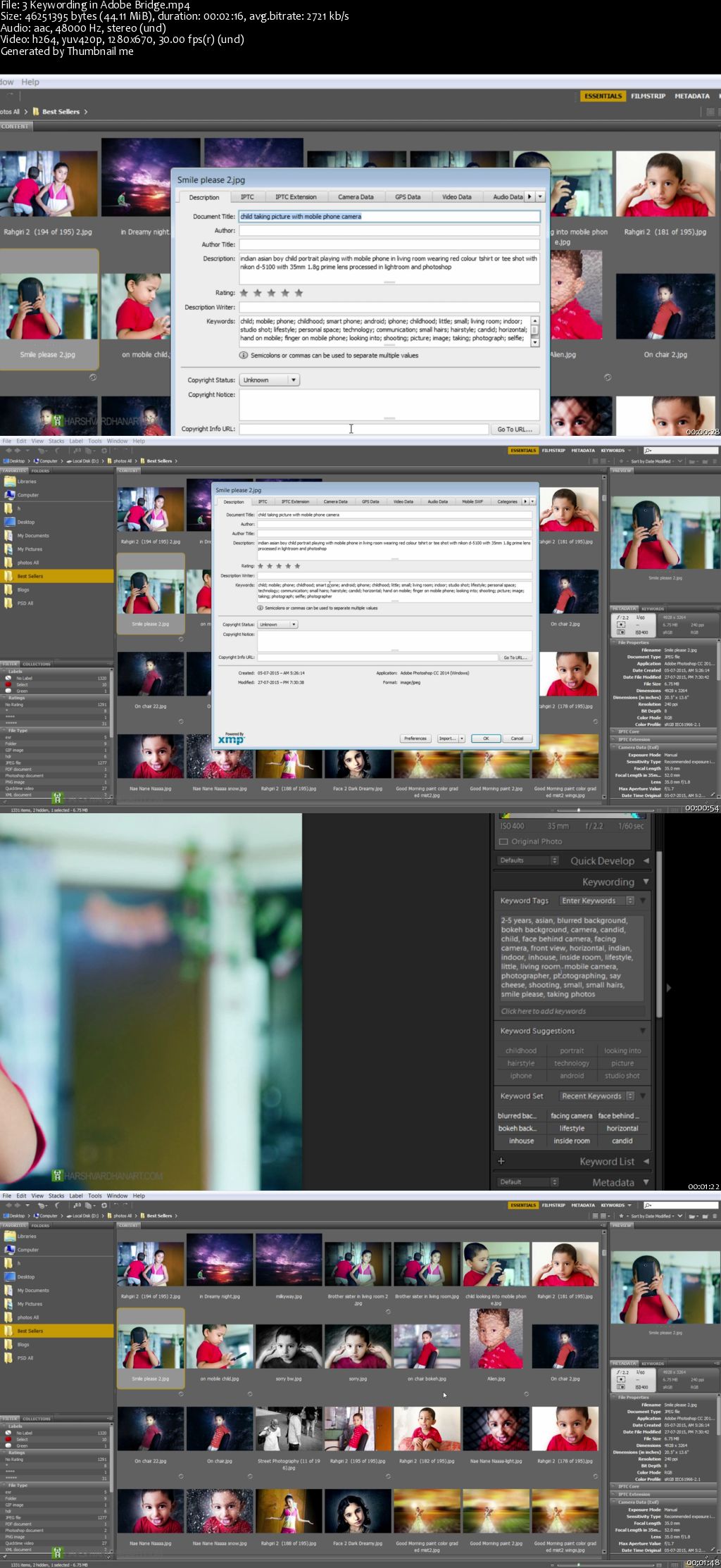
Task: Click the tab scroll arrow in the top-frame dialog
Action: pos(530,197)
